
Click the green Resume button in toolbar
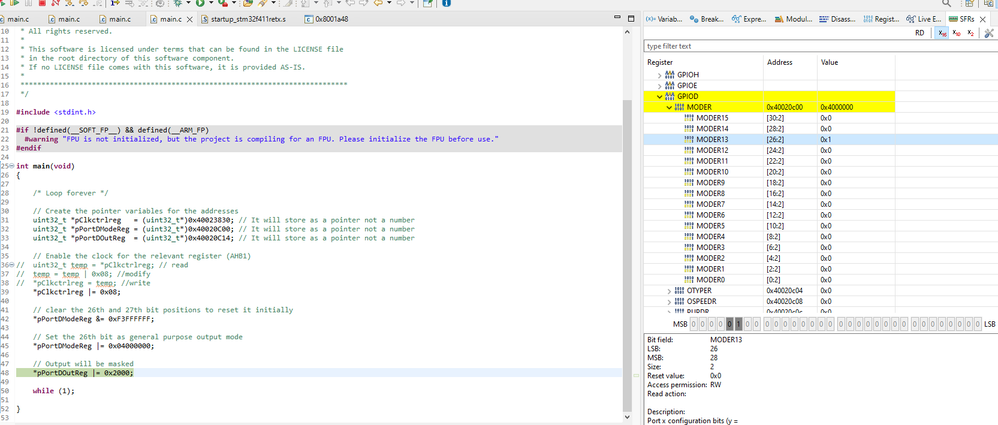pos(12,4)
